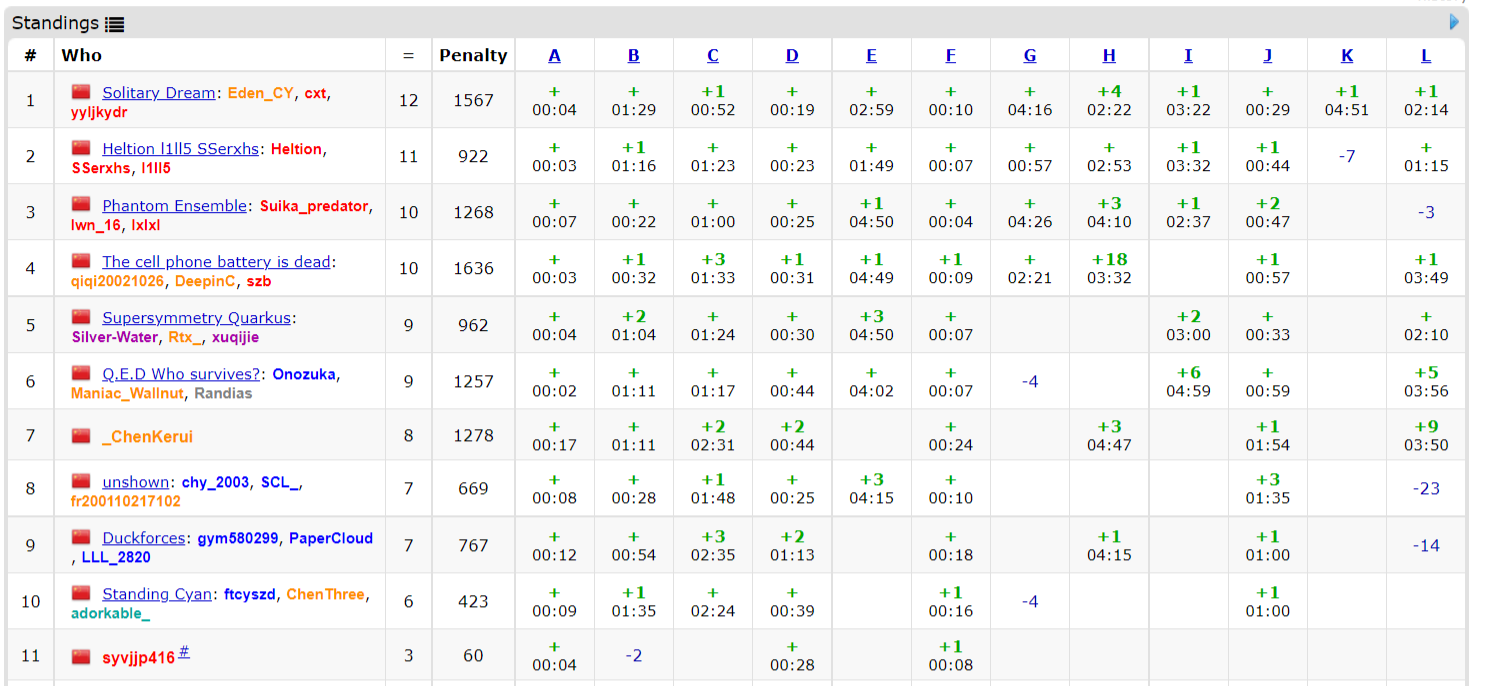
Task: Click the flag icon beside _ChenKerui
Action: coord(81,436)
